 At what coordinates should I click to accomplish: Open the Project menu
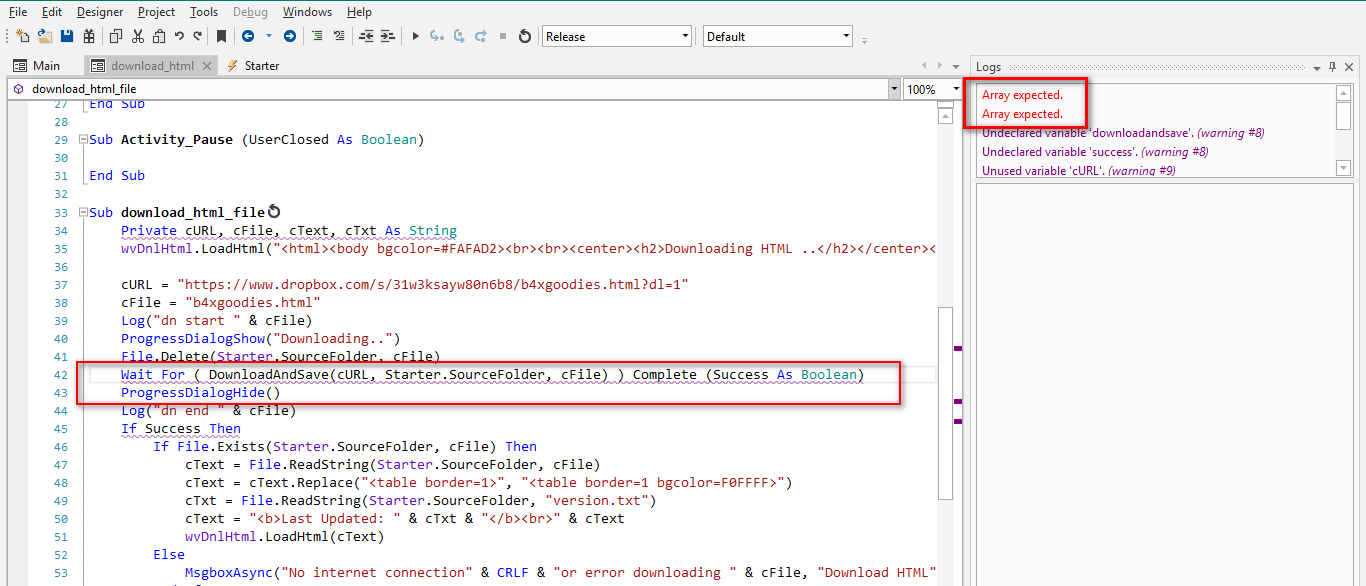point(156,12)
